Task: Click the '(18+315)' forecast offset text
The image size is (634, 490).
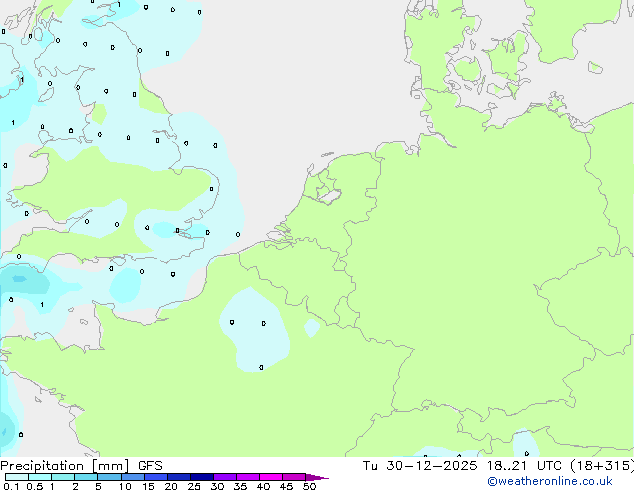Action: click(602, 466)
